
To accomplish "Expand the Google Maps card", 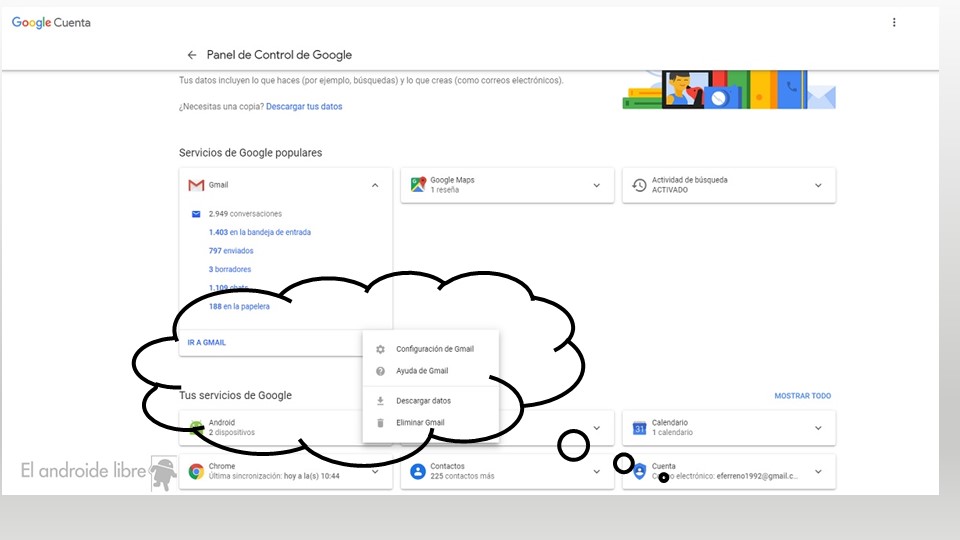I will pos(596,185).
